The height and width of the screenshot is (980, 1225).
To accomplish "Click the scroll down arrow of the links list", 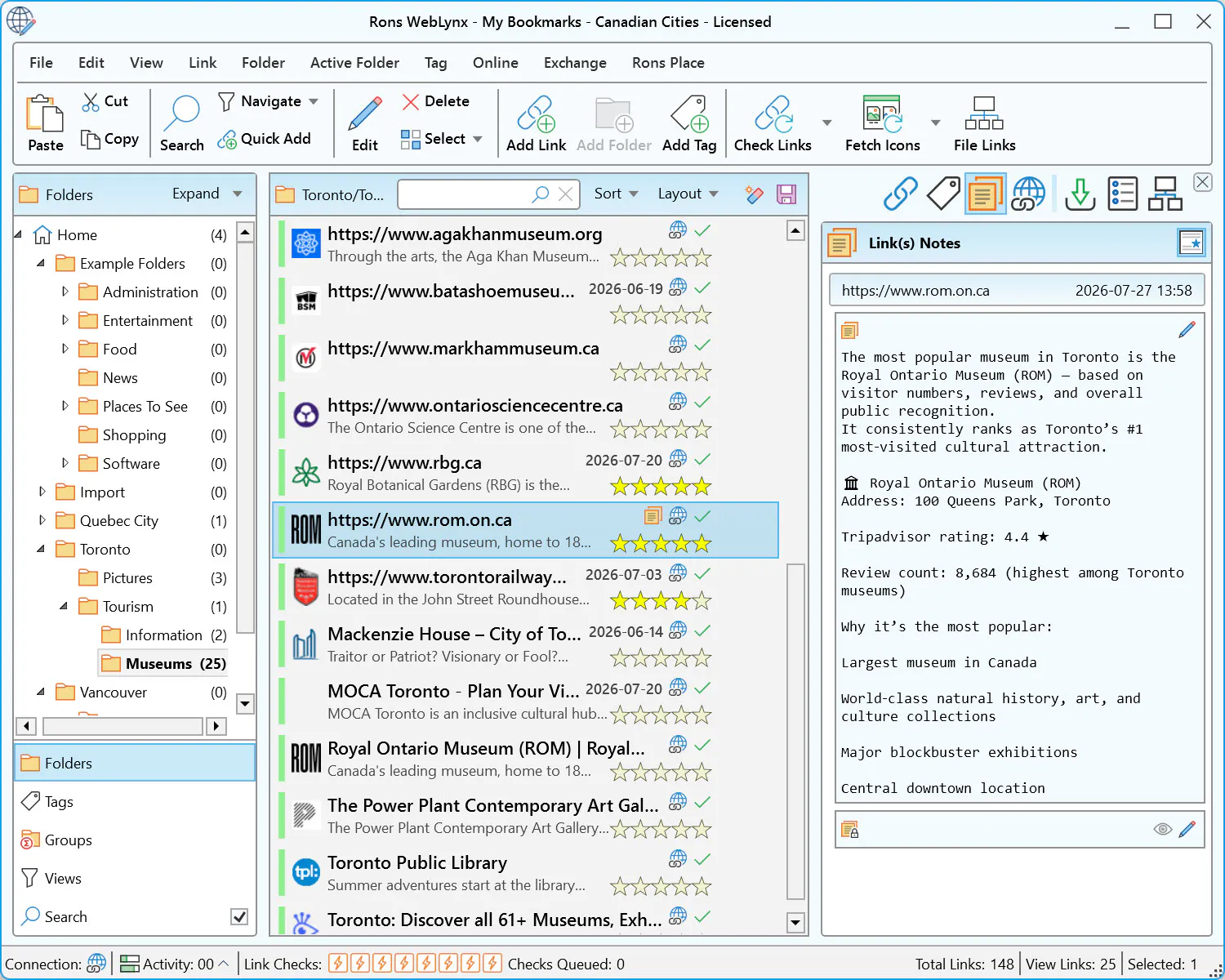I will pyautogui.click(x=795, y=923).
